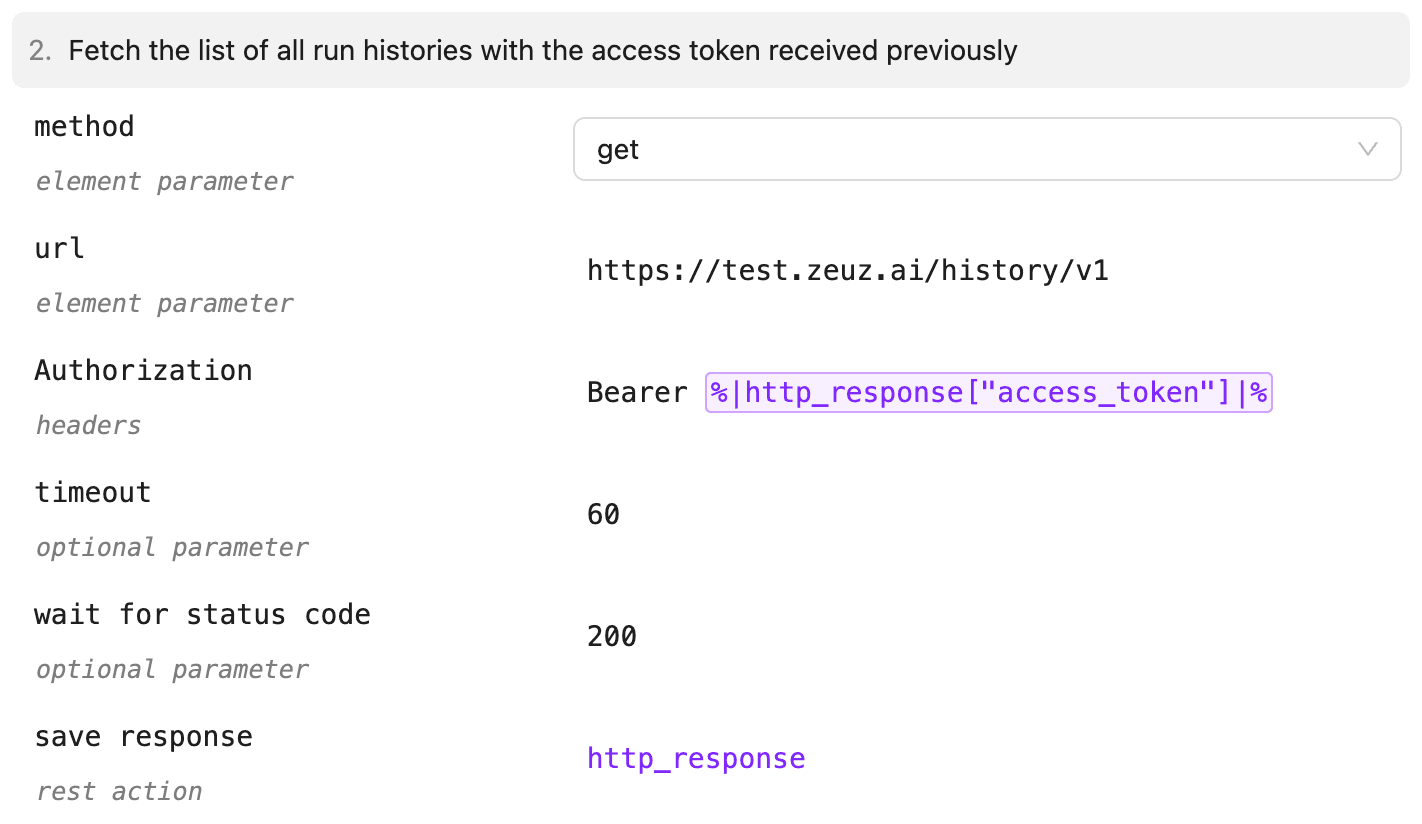Edit the wait for status code value 200
The height and width of the screenshot is (824, 1422).
point(611,636)
